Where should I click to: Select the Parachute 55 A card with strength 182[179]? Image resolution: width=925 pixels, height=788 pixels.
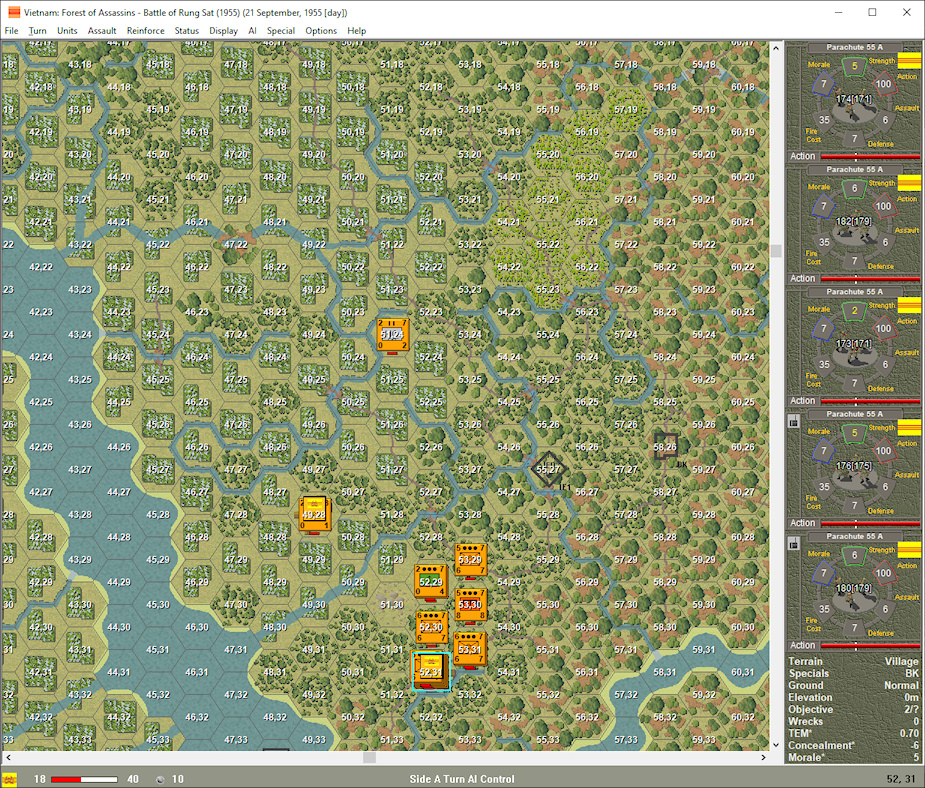tap(854, 224)
